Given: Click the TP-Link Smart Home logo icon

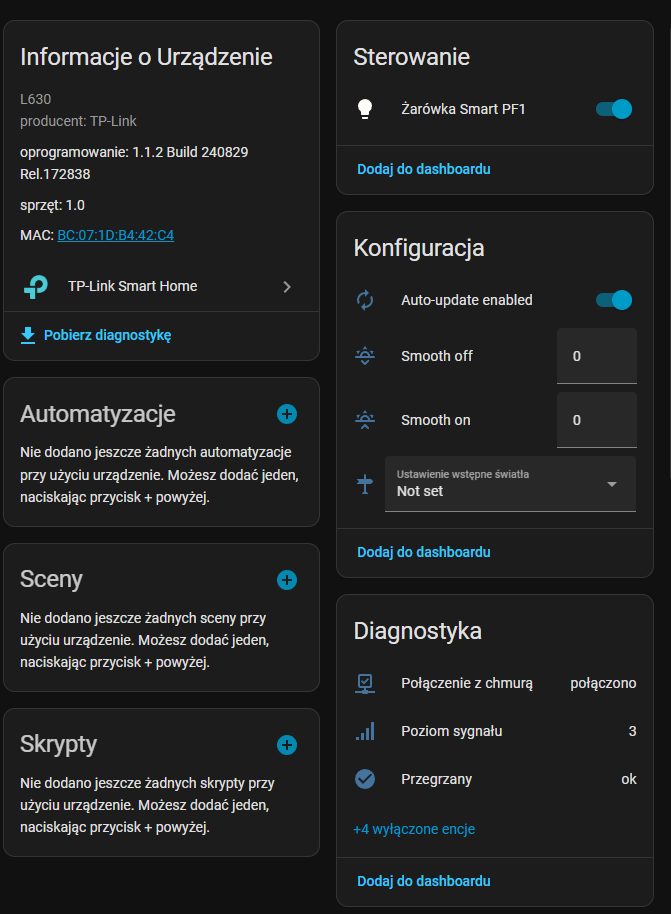Looking at the screenshot, I should (x=36, y=286).
